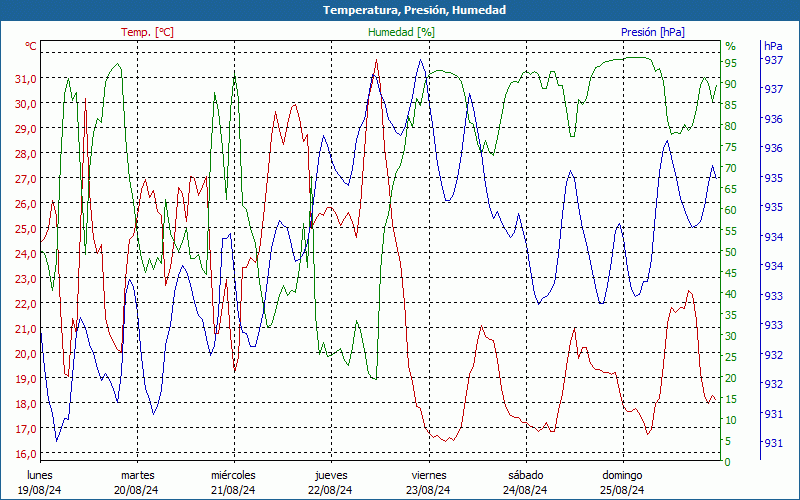Click the 22,0 temperature axis value
The image size is (800, 500).
point(26,304)
